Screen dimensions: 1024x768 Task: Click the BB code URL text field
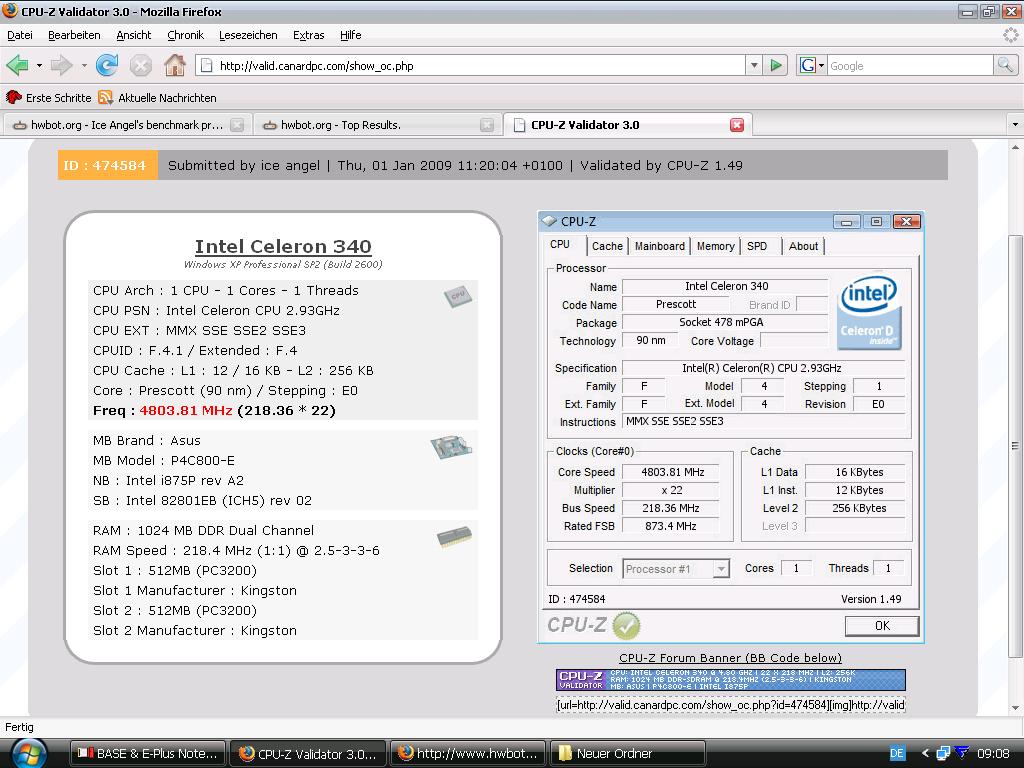[730, 705]
